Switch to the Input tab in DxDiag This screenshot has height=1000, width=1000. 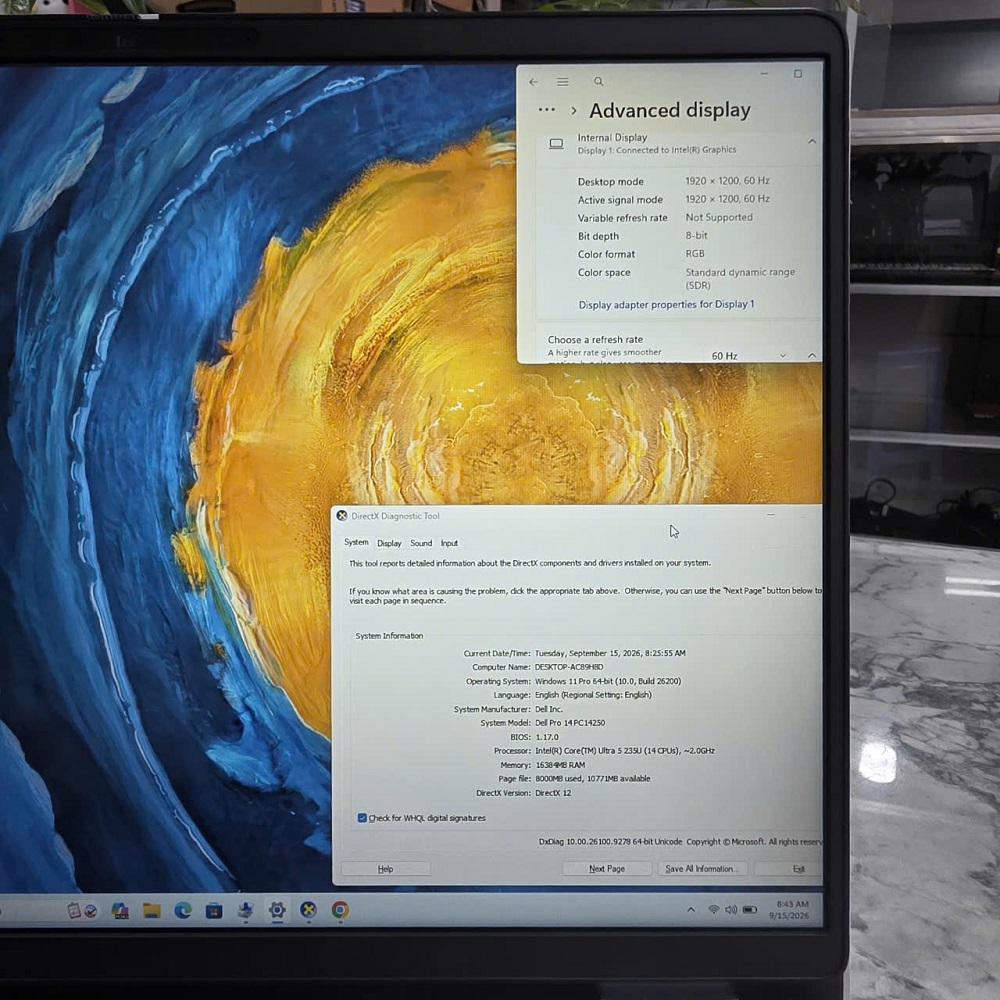pyautogui.click(x=449, y=543)
